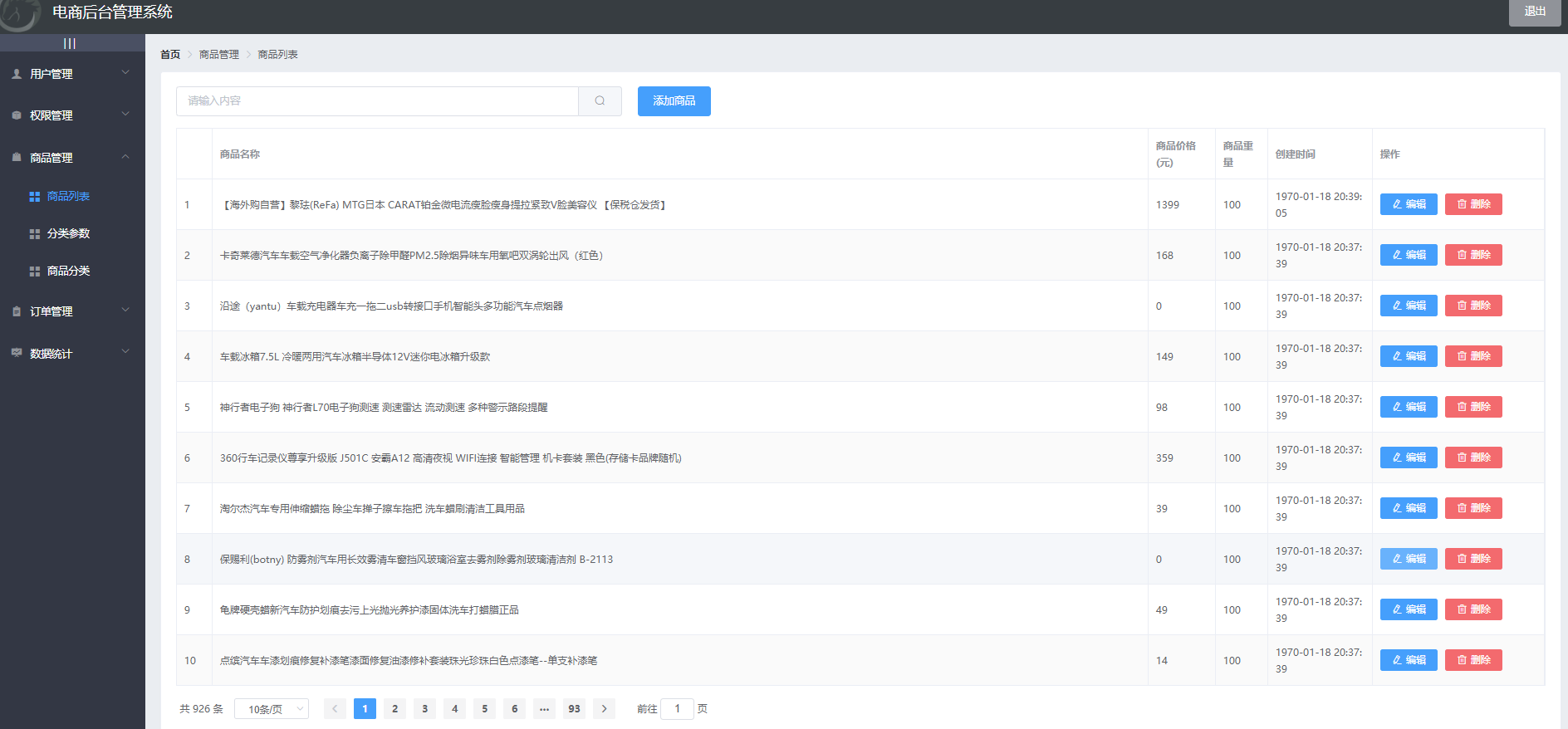Expand 用户管理 menu chevron

click(125, 73)
